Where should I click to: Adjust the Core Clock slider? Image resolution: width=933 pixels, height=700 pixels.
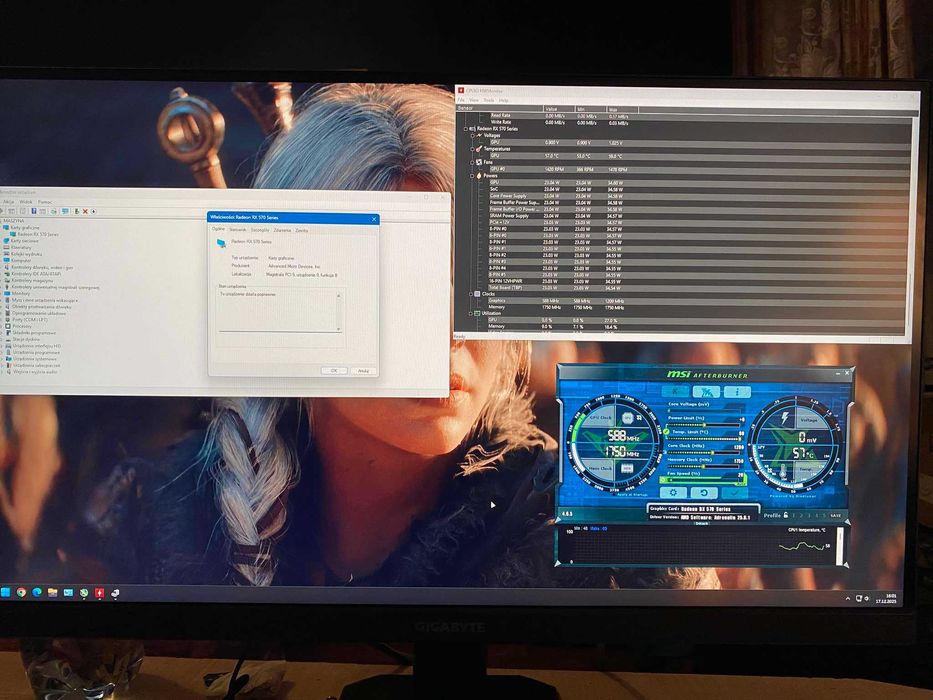tap(704, 452)
